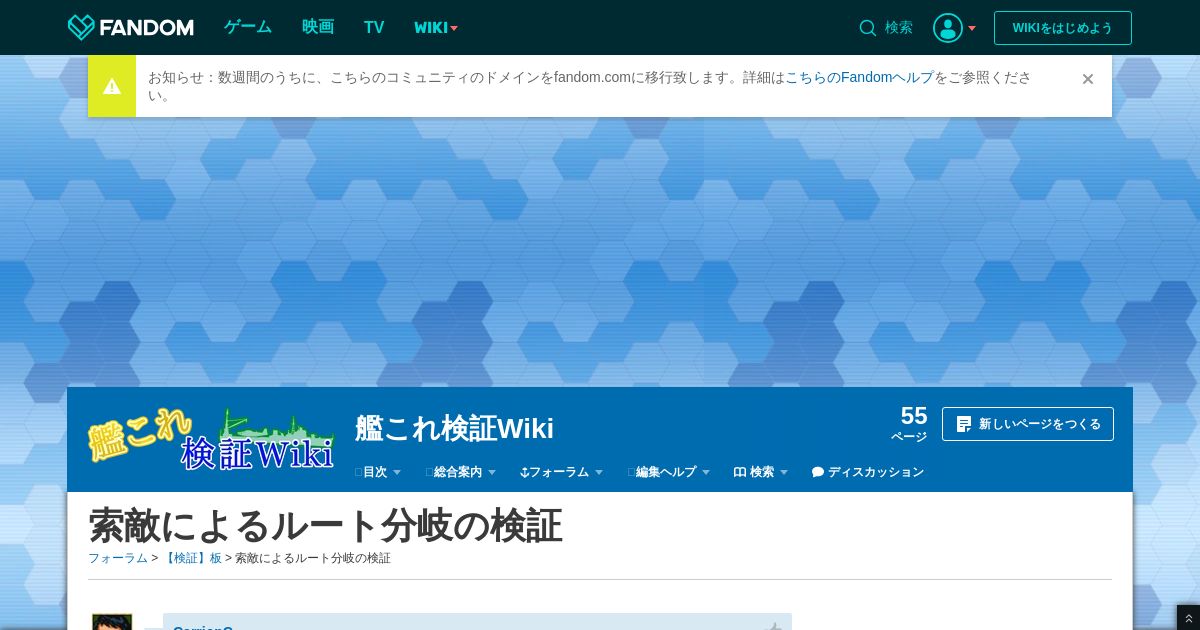
Task: Expand the フォーラム navigation menu
Action: [x=562, y=472]
